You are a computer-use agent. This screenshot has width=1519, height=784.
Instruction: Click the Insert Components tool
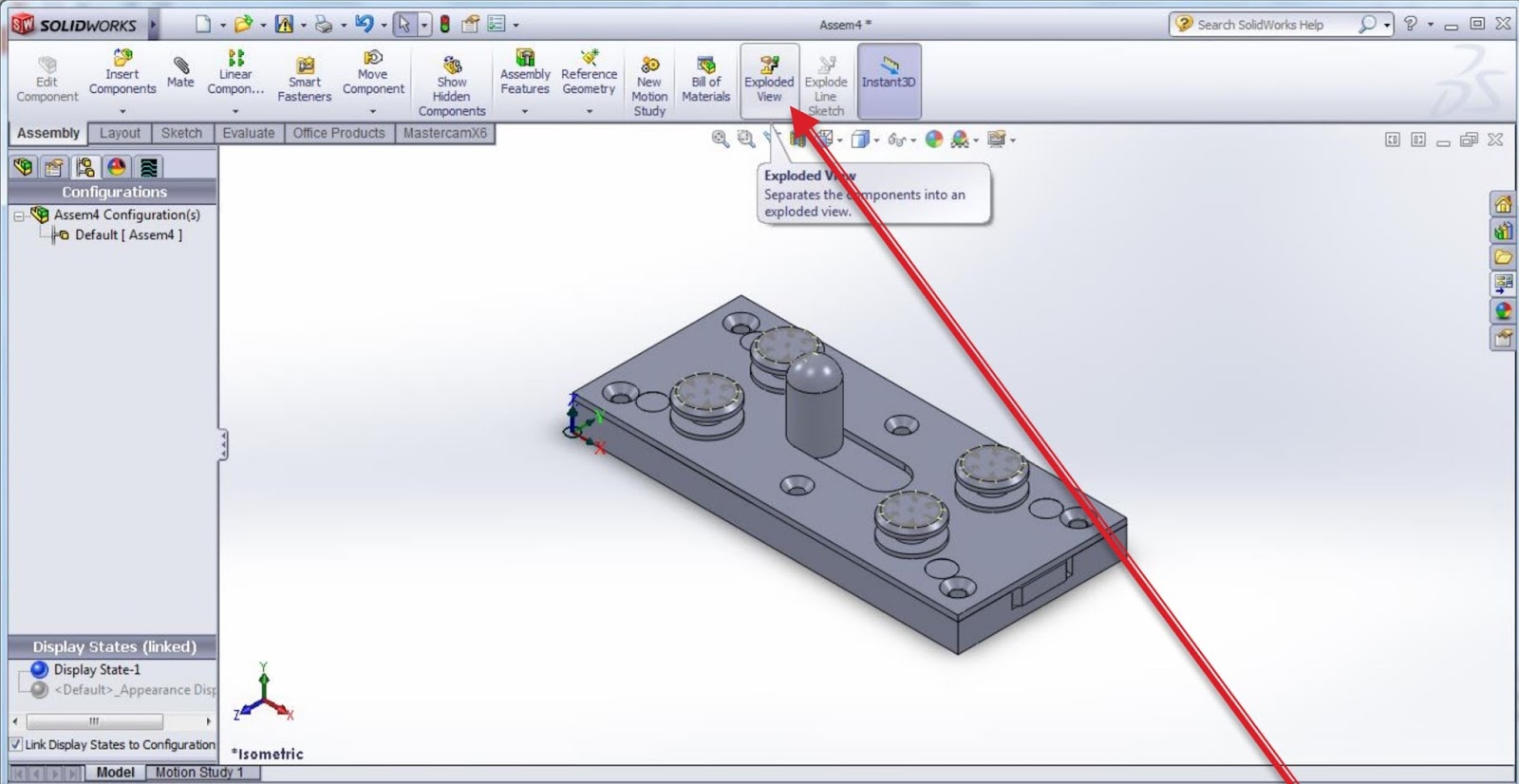[122, 73]
